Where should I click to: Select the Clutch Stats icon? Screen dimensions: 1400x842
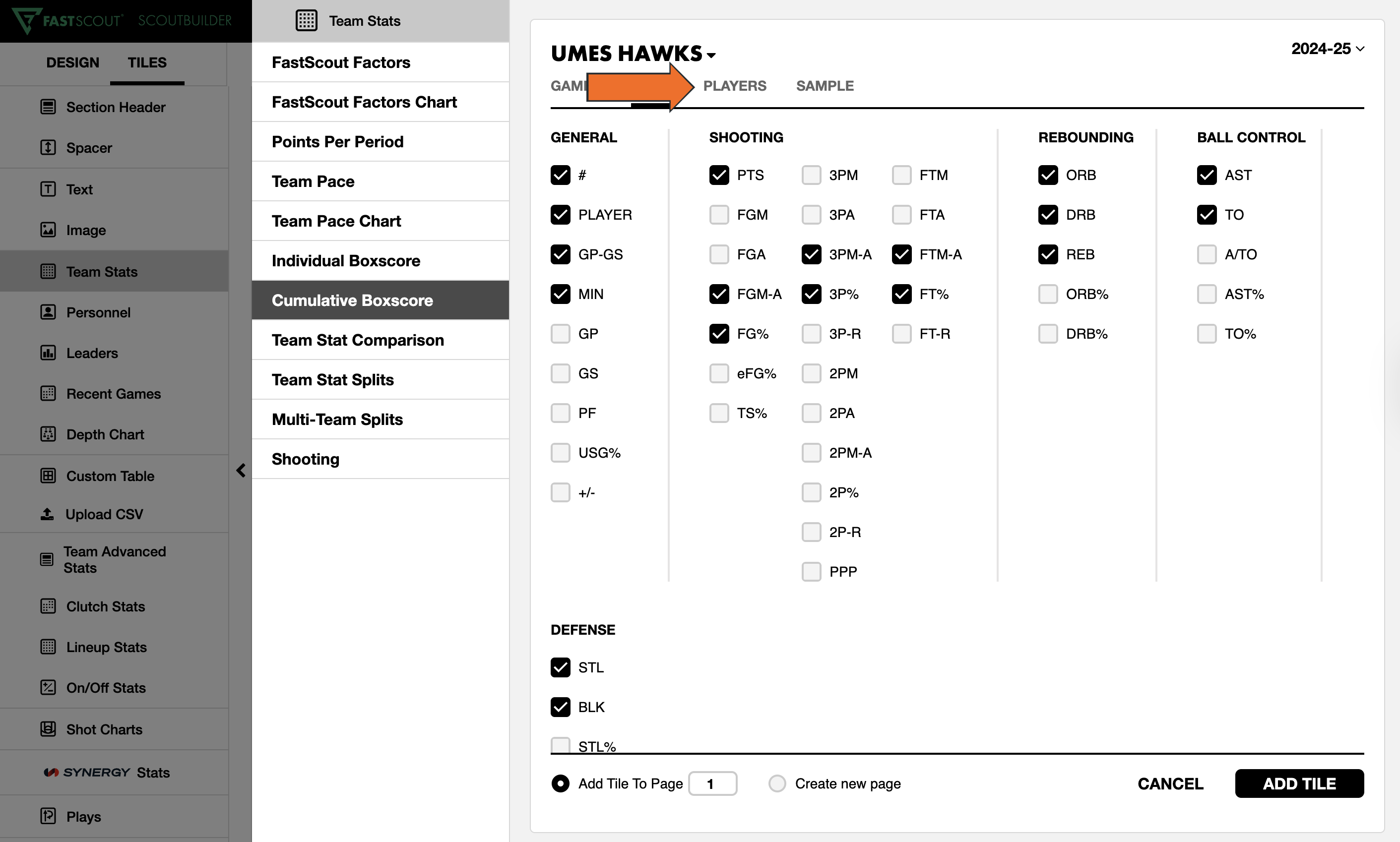(48, 606)
